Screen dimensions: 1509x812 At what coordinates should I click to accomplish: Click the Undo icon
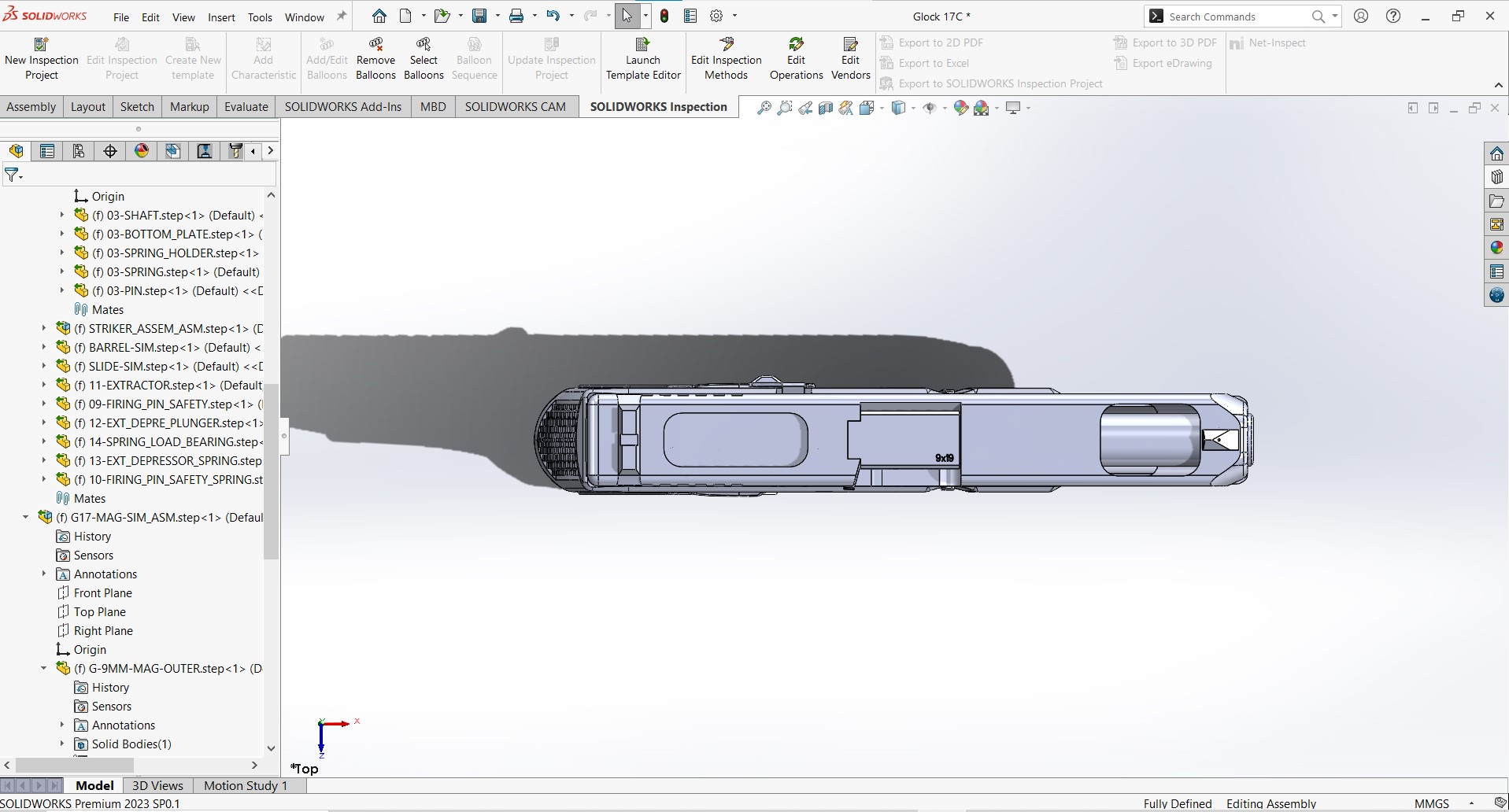(553, 16)
